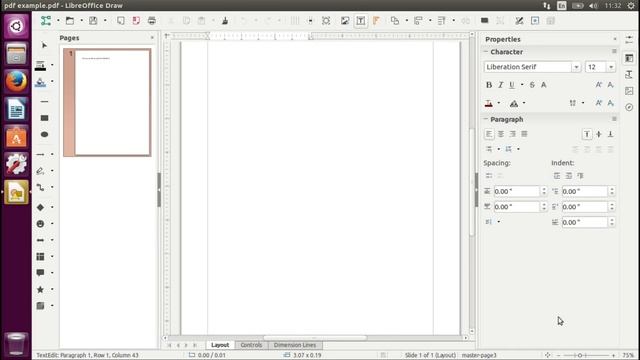
Task: Select the diamond Basic Shapes tool
Action: [x=40, y=207]
